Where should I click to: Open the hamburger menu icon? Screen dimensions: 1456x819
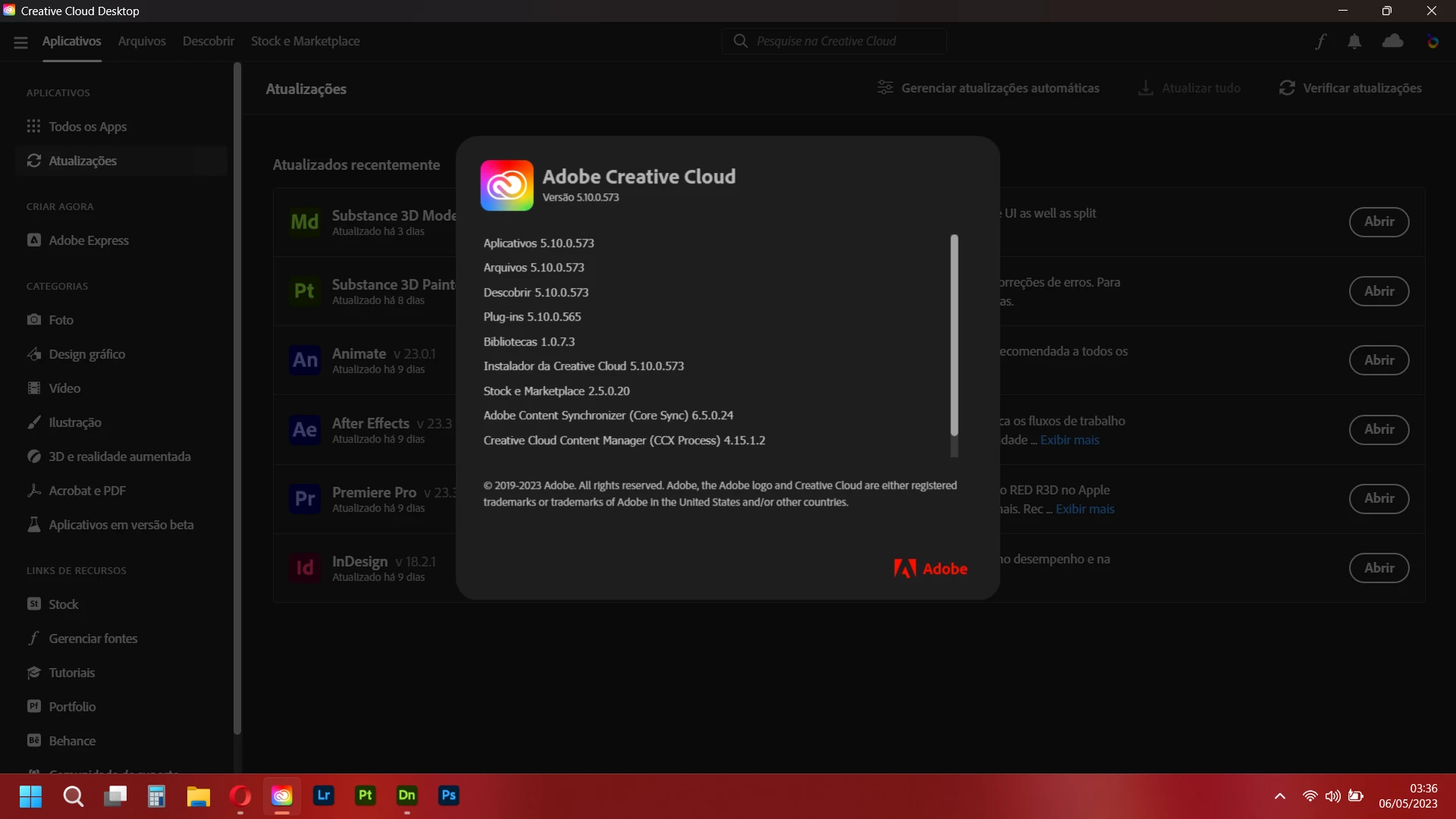pyautogui.click(x=20, y=42)
